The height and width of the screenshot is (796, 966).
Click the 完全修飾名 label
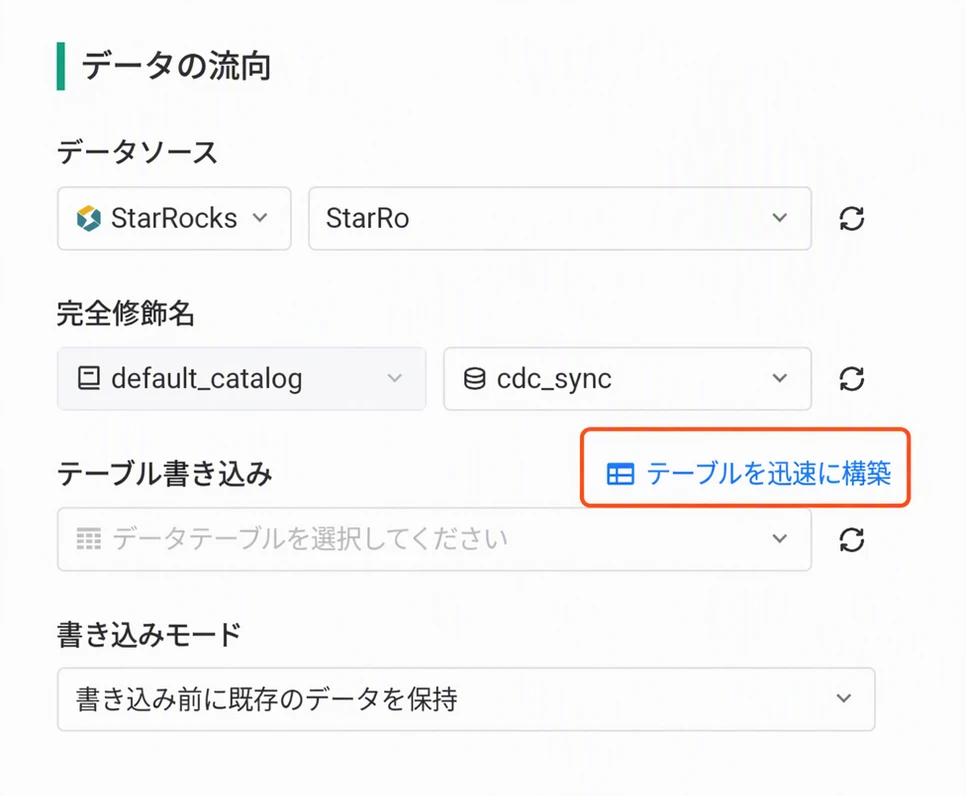tap(126, 313)
